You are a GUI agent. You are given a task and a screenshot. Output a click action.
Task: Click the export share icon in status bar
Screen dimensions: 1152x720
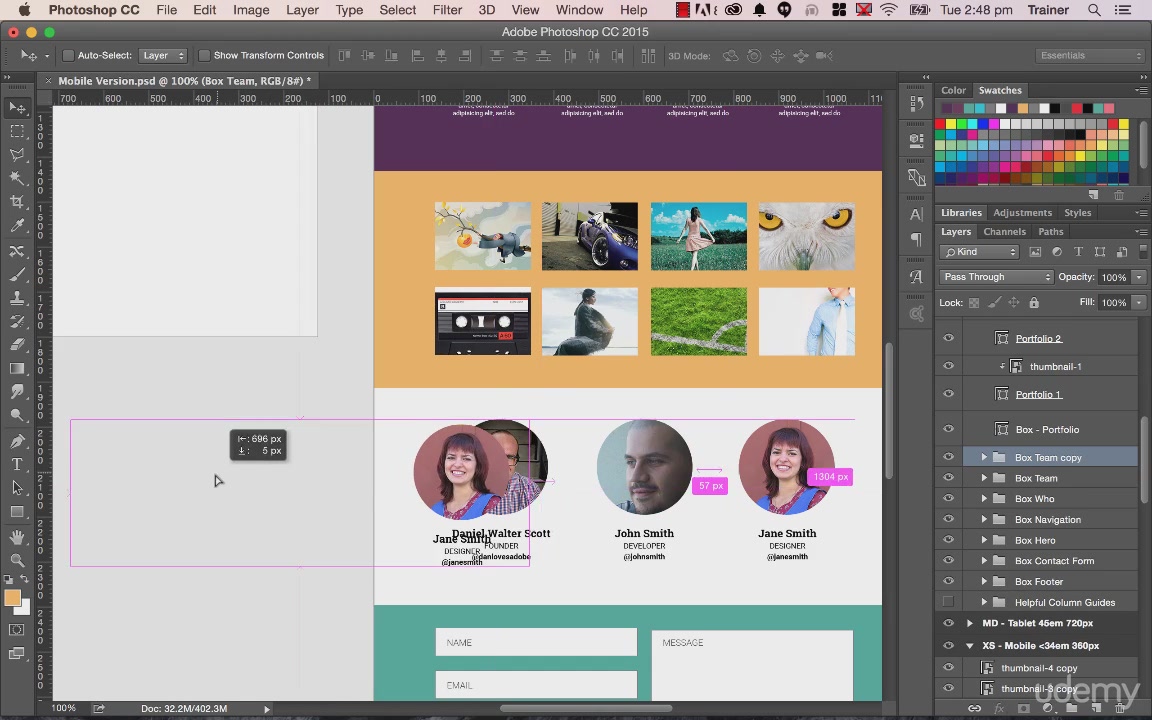98,708
